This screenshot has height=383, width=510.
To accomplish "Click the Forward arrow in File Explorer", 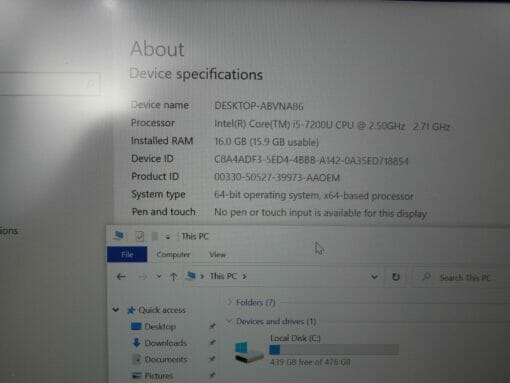I will tap(143, 277).
